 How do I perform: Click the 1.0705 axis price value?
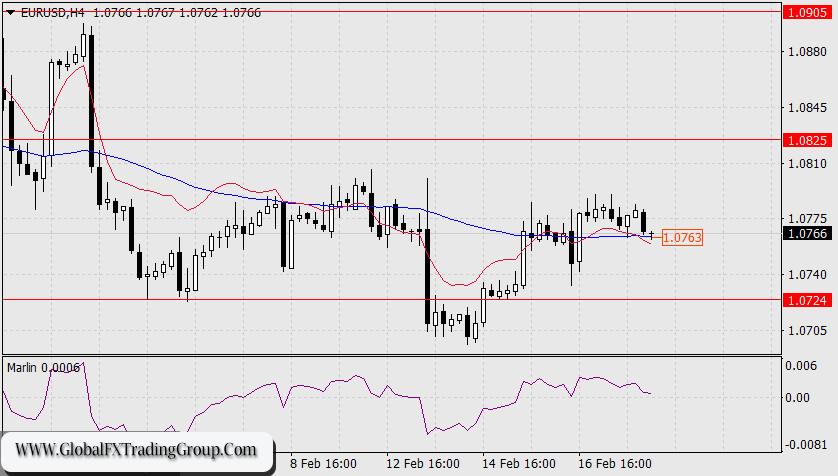pos(808,331)
